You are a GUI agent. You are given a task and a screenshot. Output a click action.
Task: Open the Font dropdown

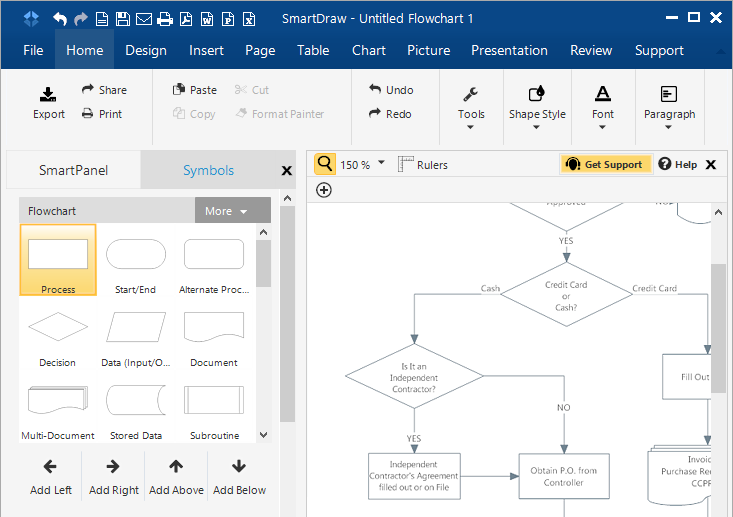point(603,108)
